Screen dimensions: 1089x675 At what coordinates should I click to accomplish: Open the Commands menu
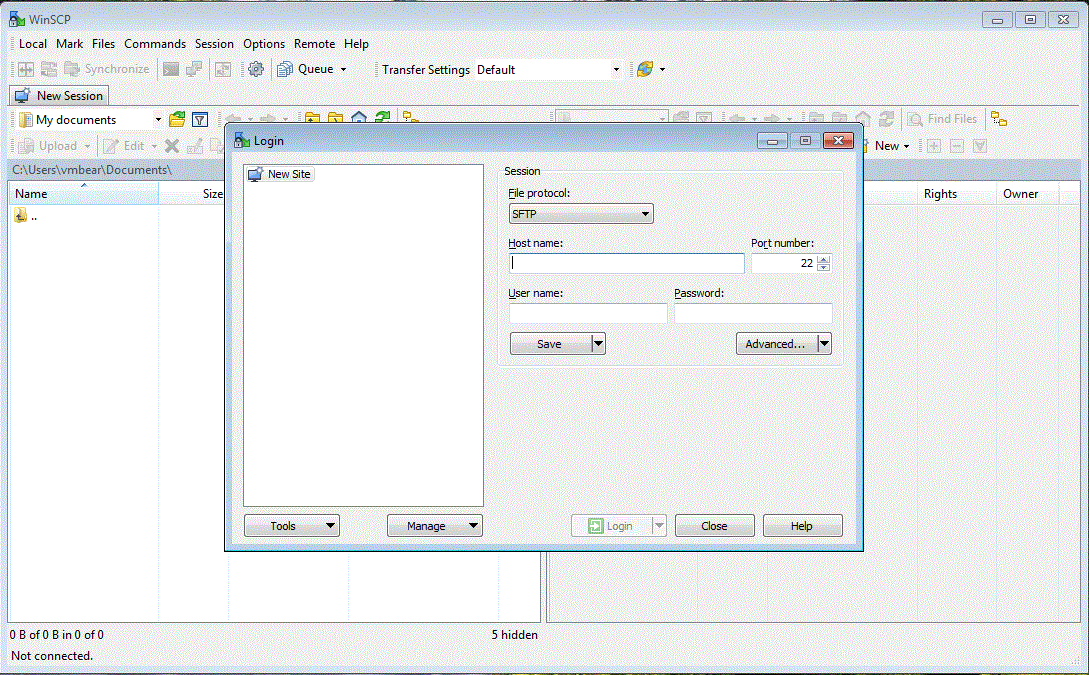click(x=155, y=44)
